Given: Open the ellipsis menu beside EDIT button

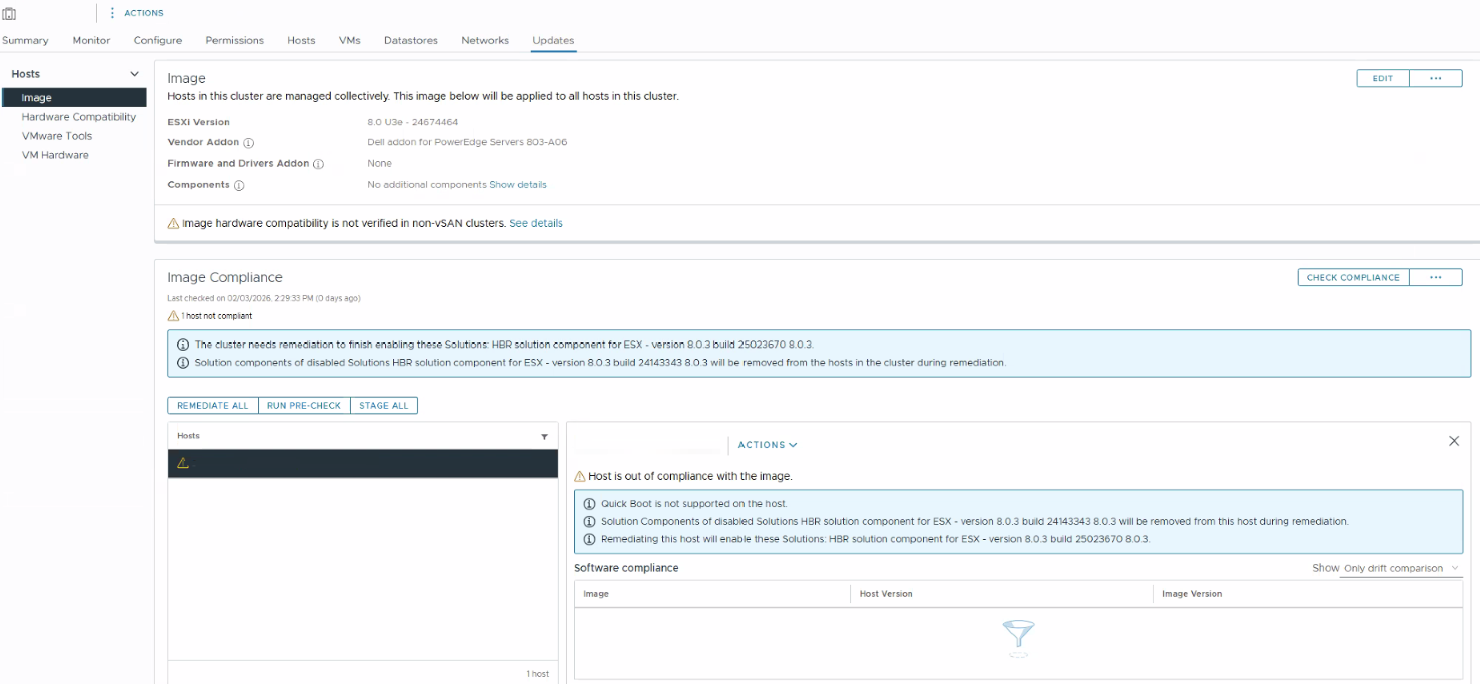Looking at the screenshot, I should point(1435,78).
